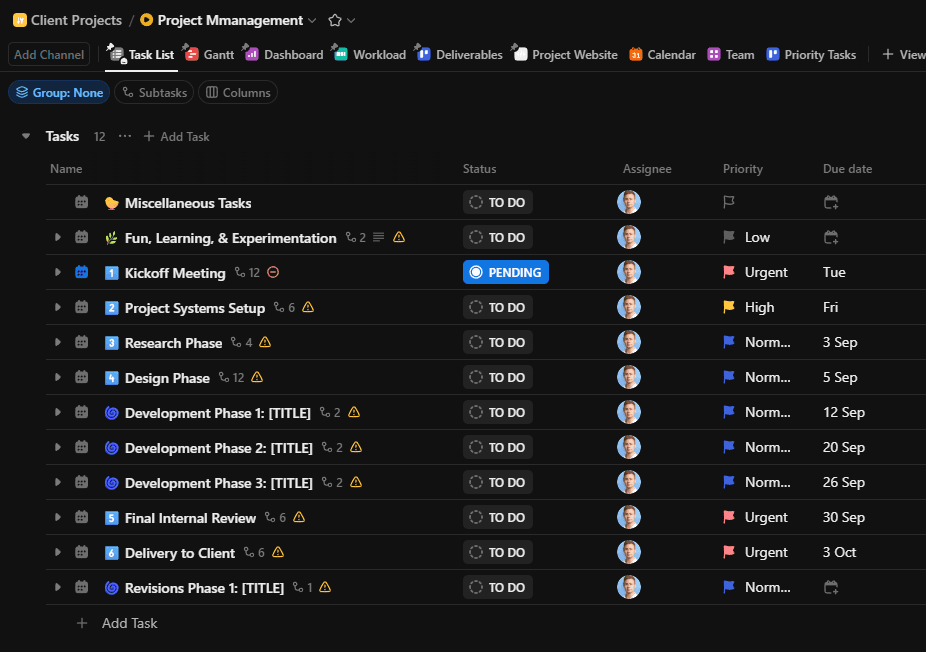This screenshot has width=926, height=652.
Task: Expand Design Phase subtasks
Action: pos(58,377)
